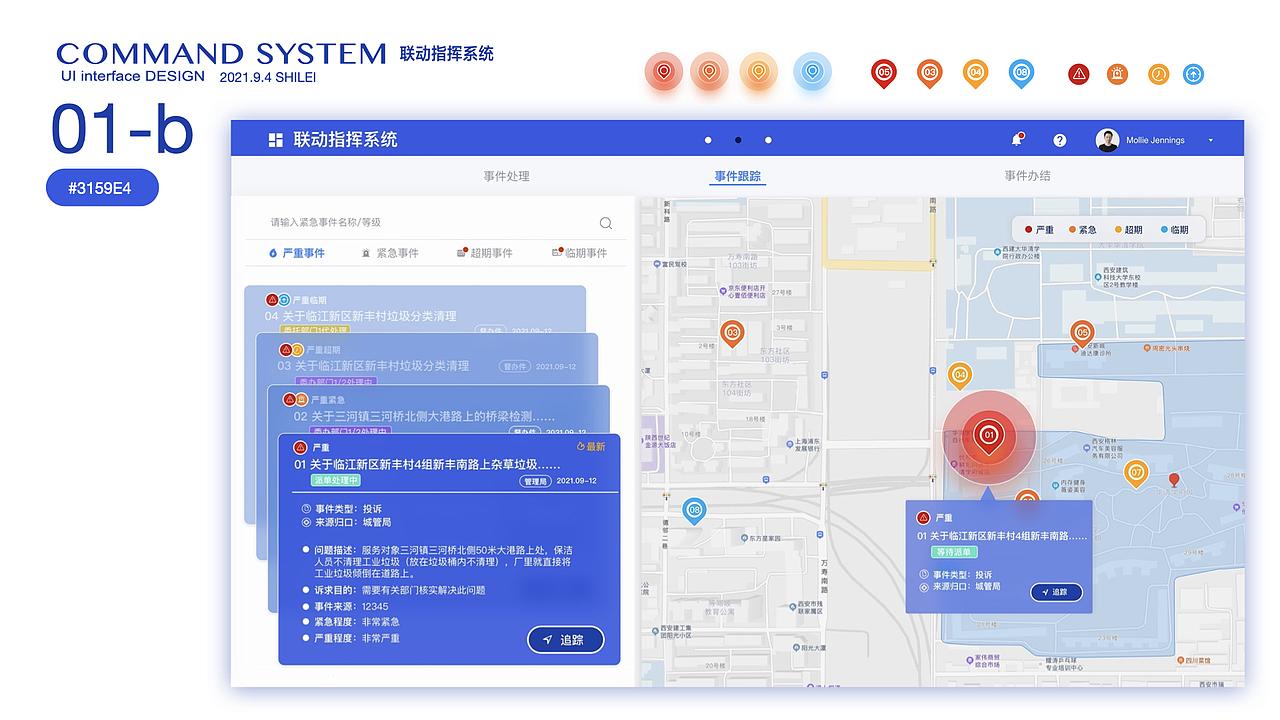Select the 紧急事件 filter tab

click(390, 253)
